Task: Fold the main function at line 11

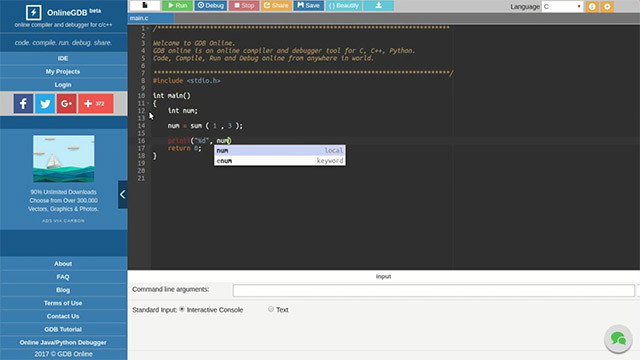Action: click(148, 103)
